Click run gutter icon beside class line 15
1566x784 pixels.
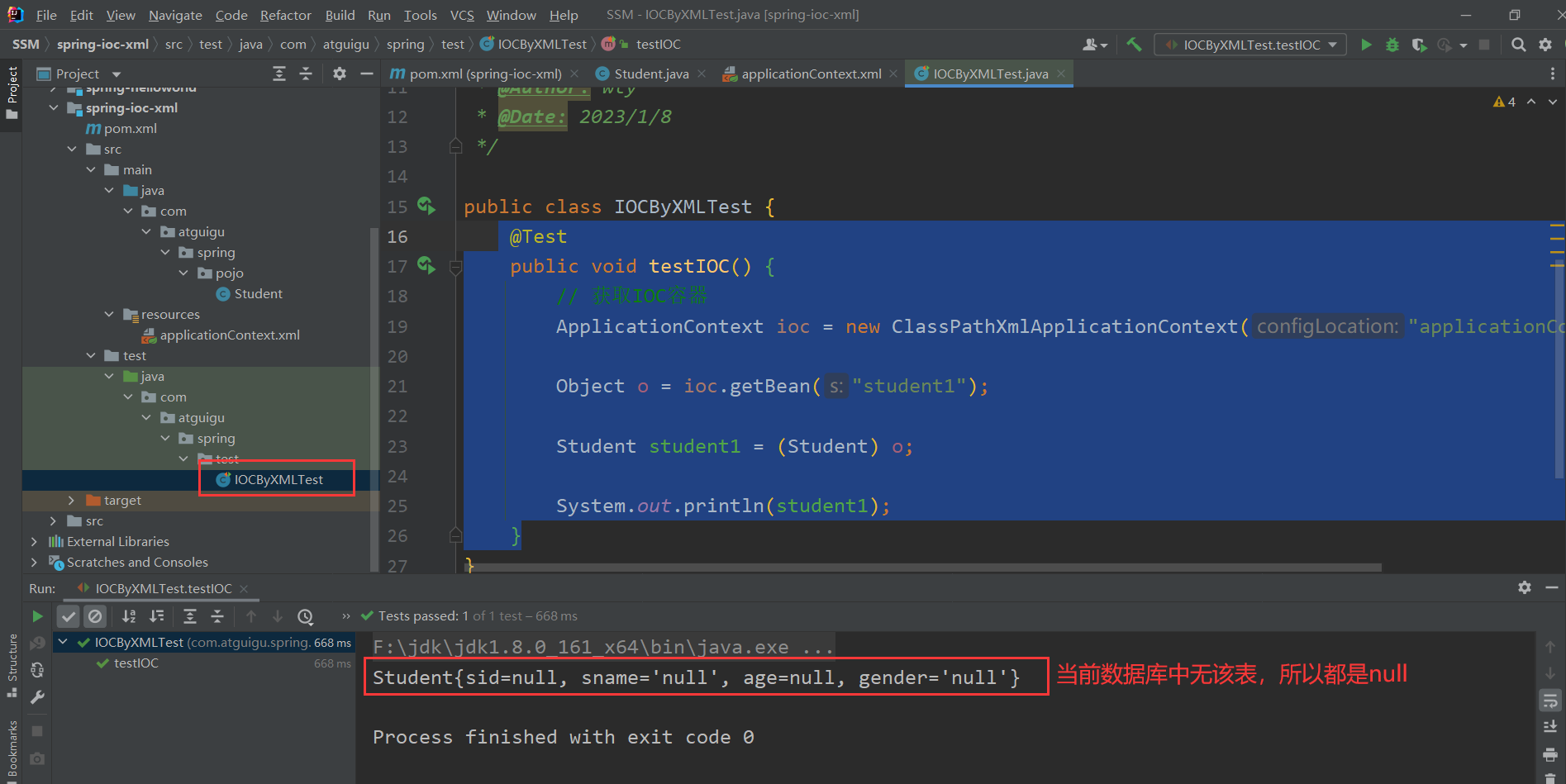click(426, 205)
